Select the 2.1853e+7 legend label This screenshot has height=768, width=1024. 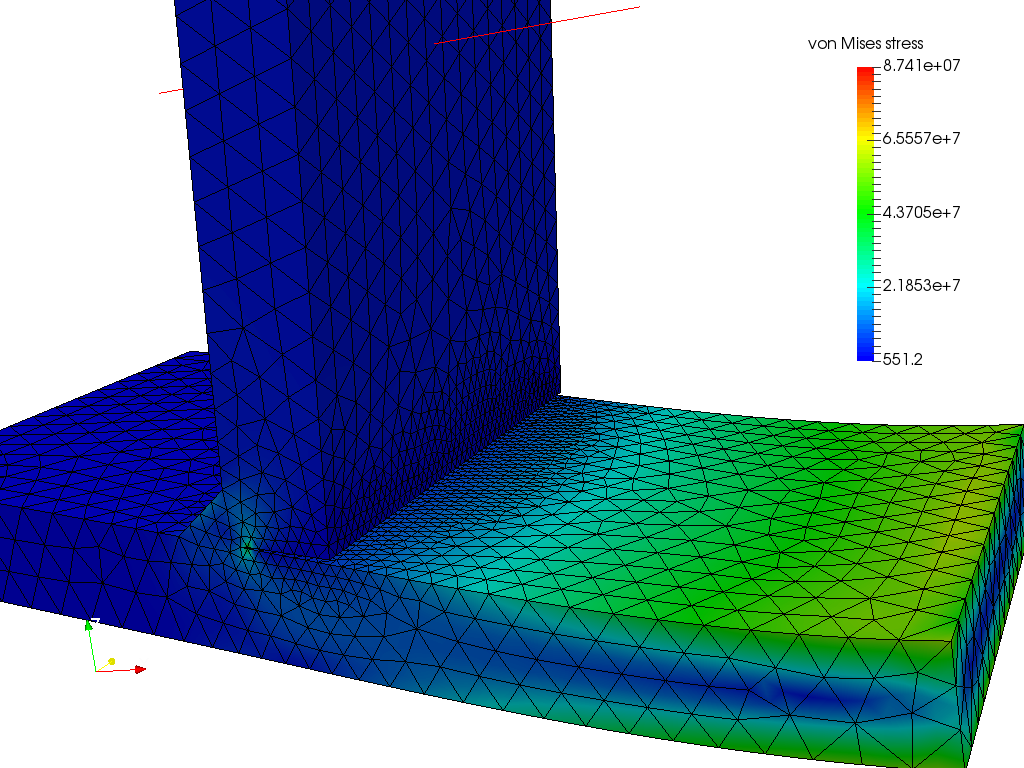point(921,285)
